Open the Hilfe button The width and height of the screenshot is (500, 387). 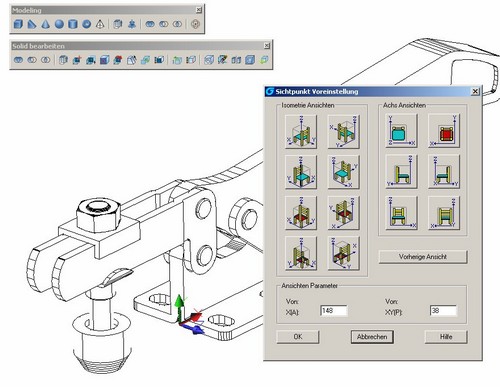(x=446, y=337)
